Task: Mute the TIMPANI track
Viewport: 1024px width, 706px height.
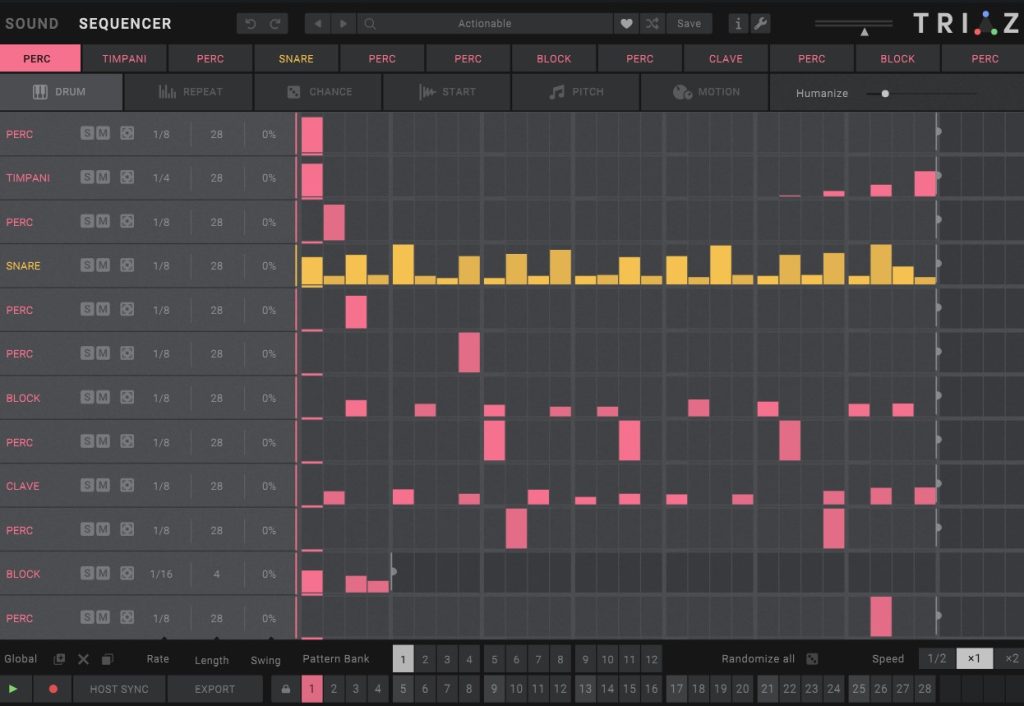Action: point(103,178)
